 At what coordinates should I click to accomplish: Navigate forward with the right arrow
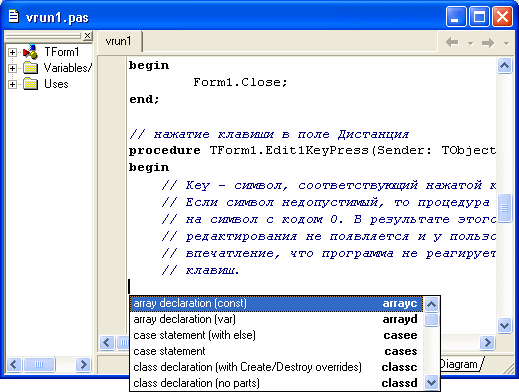tap(488, 43)
